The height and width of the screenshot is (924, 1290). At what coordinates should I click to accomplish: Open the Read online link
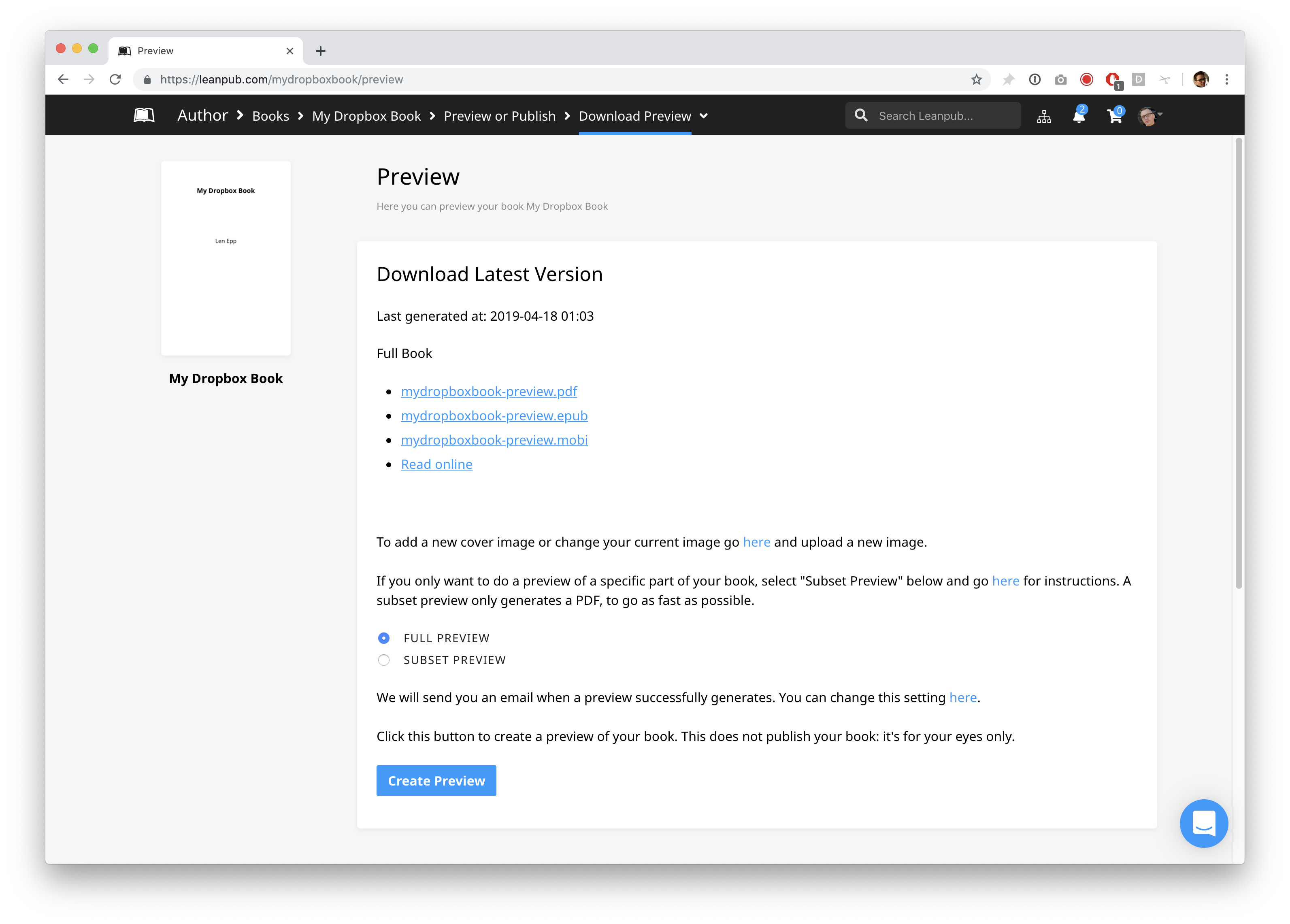pos(436,464)
